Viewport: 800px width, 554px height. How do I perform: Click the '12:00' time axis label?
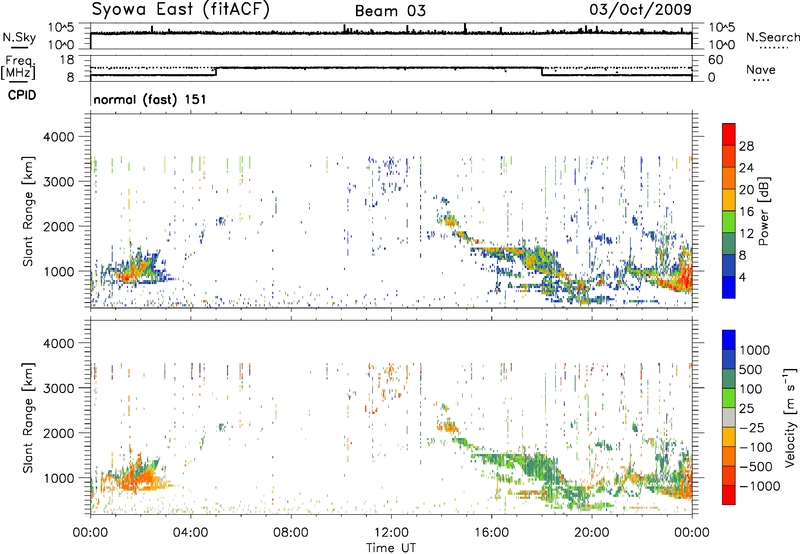coord(391,533)
